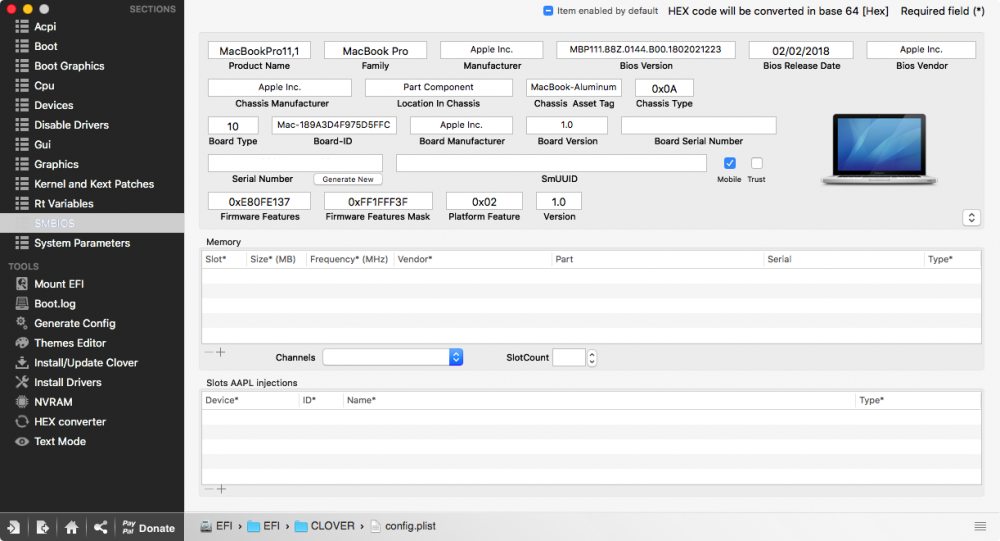This screenshot has height=541, width=1000.
Task: Click the Firmware Features Mask field
Action: 378,201
